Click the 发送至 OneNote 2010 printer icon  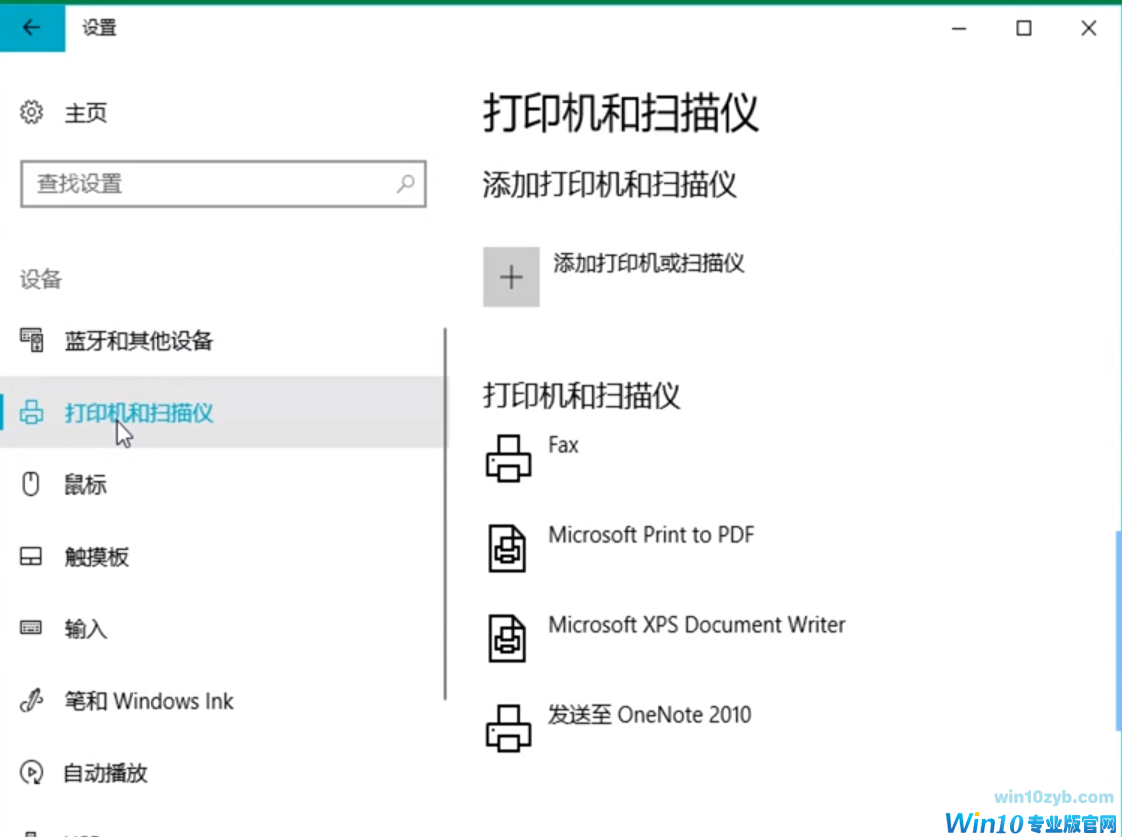[507, 729]
